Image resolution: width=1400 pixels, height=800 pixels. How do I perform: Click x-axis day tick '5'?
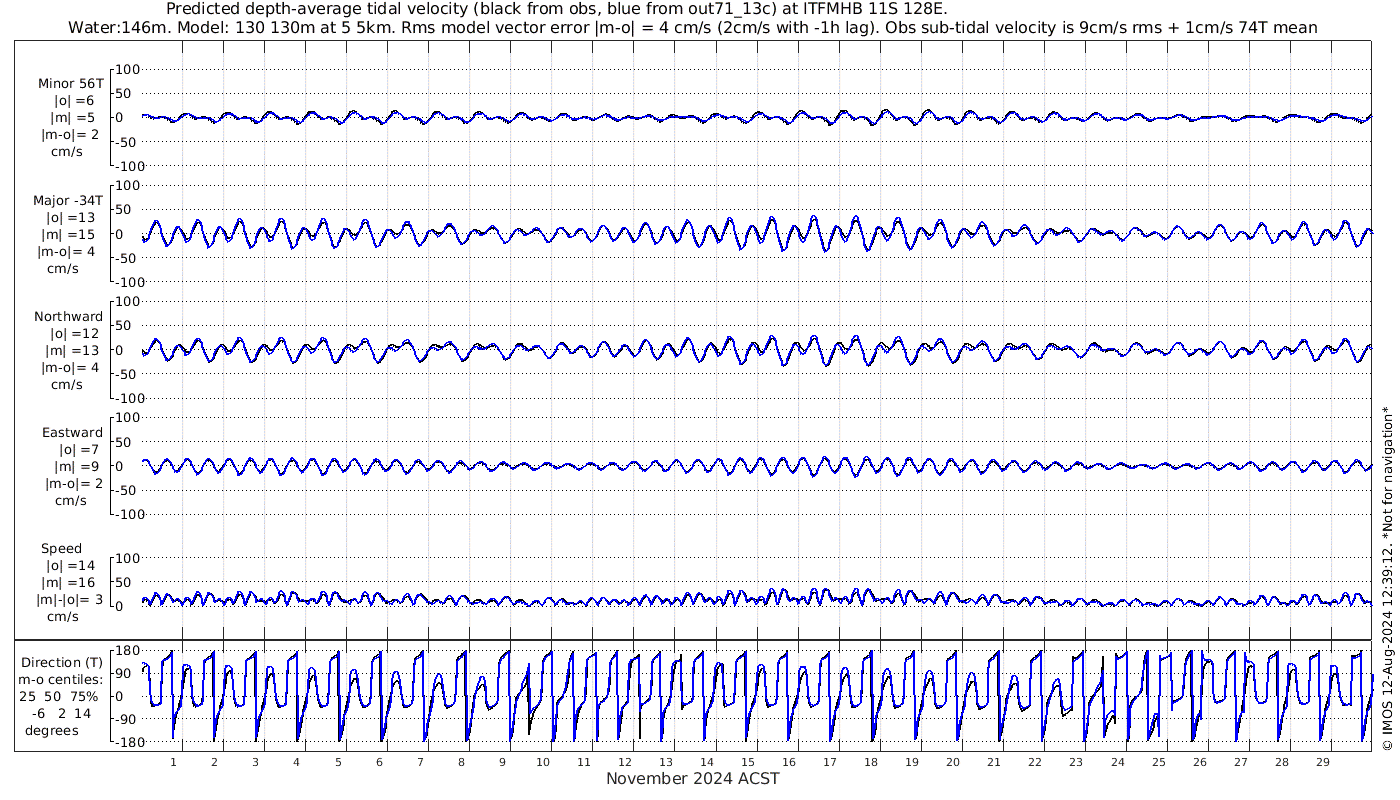pos(338,762)
